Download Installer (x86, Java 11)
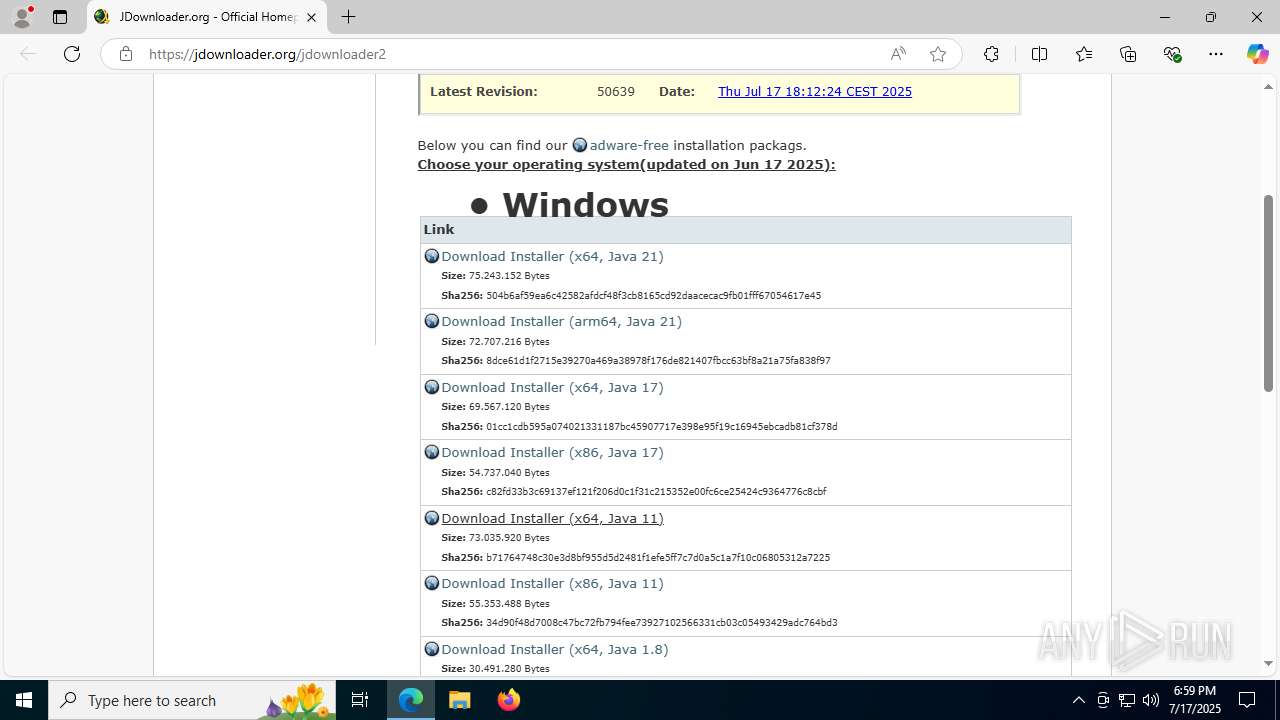This screenshot has width=1280, height=720. (552, 583)
